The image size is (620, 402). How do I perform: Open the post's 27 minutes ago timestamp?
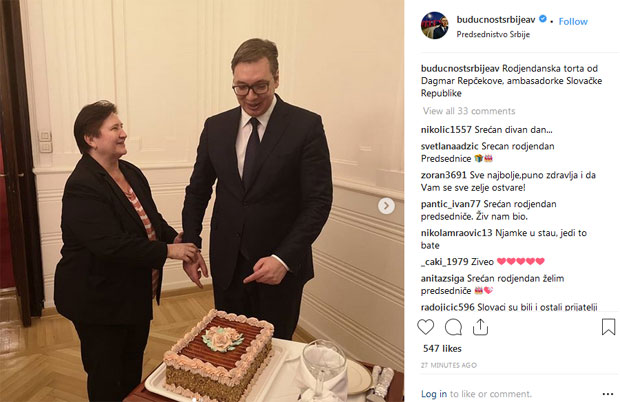click(x=449, y=365)
